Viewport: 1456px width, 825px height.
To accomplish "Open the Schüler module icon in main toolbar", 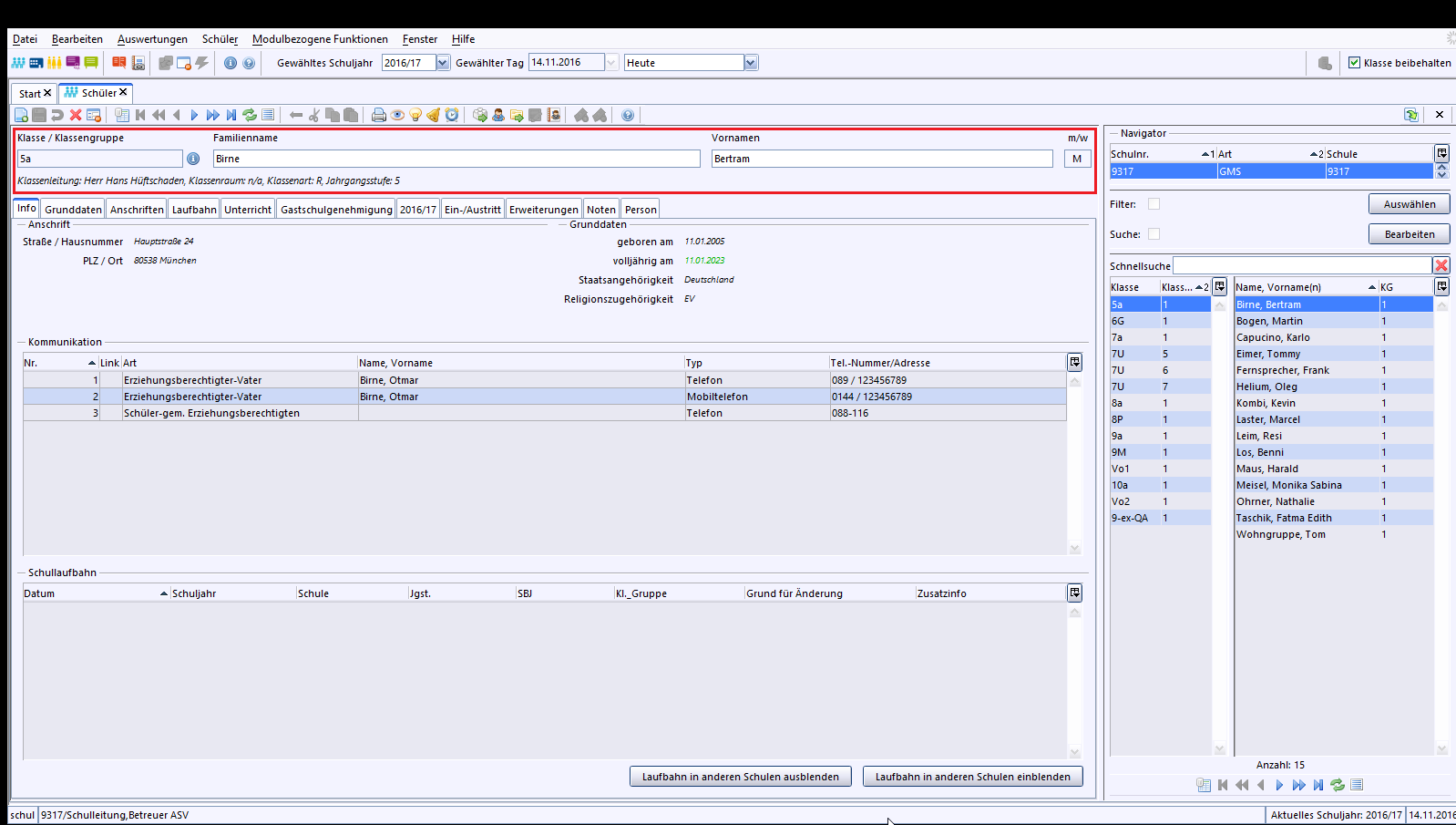I will point(18,63).
